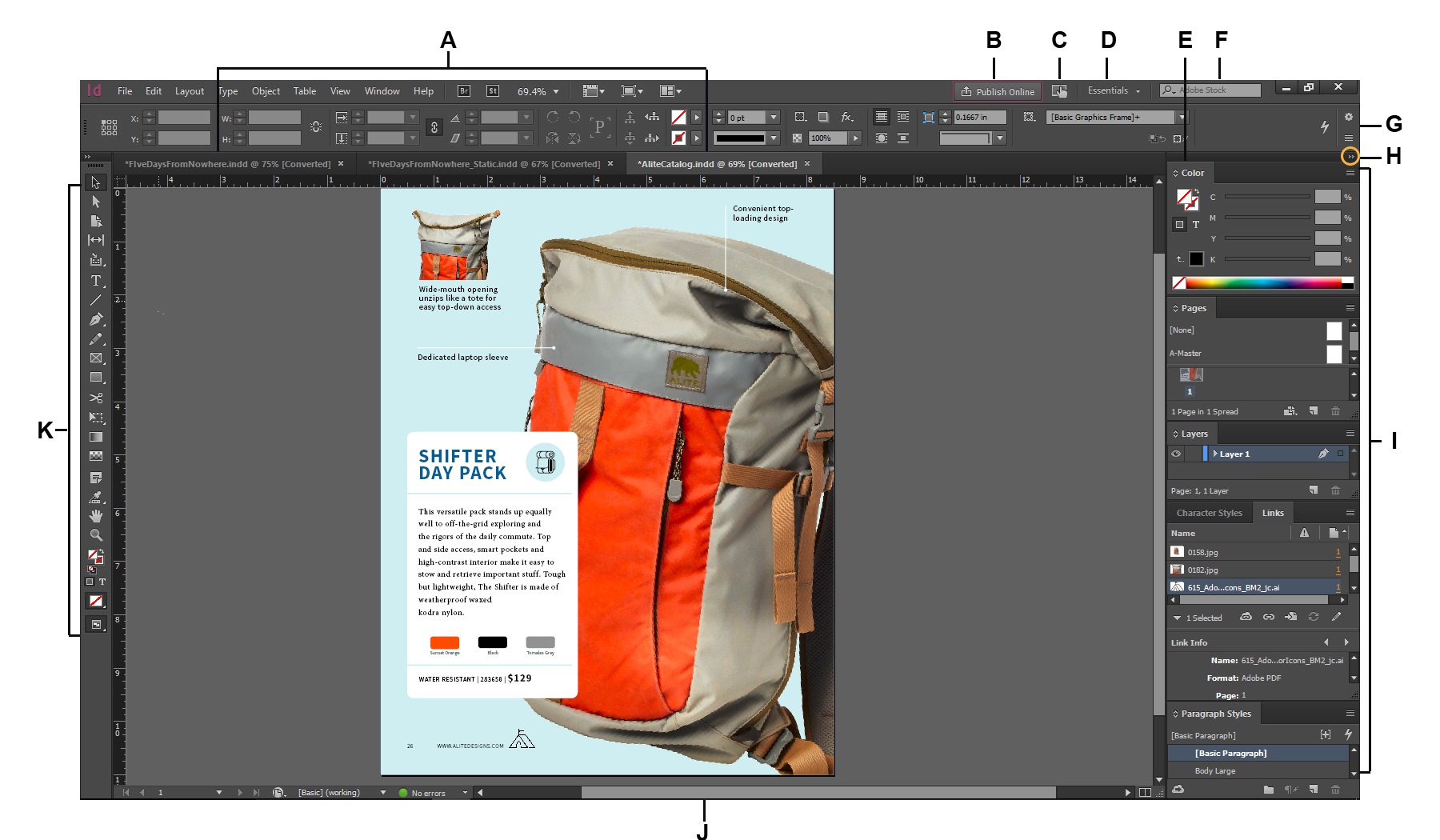Select the Type tool
Viewport: 1440px width, 840px height.
(x=96, y=281)
